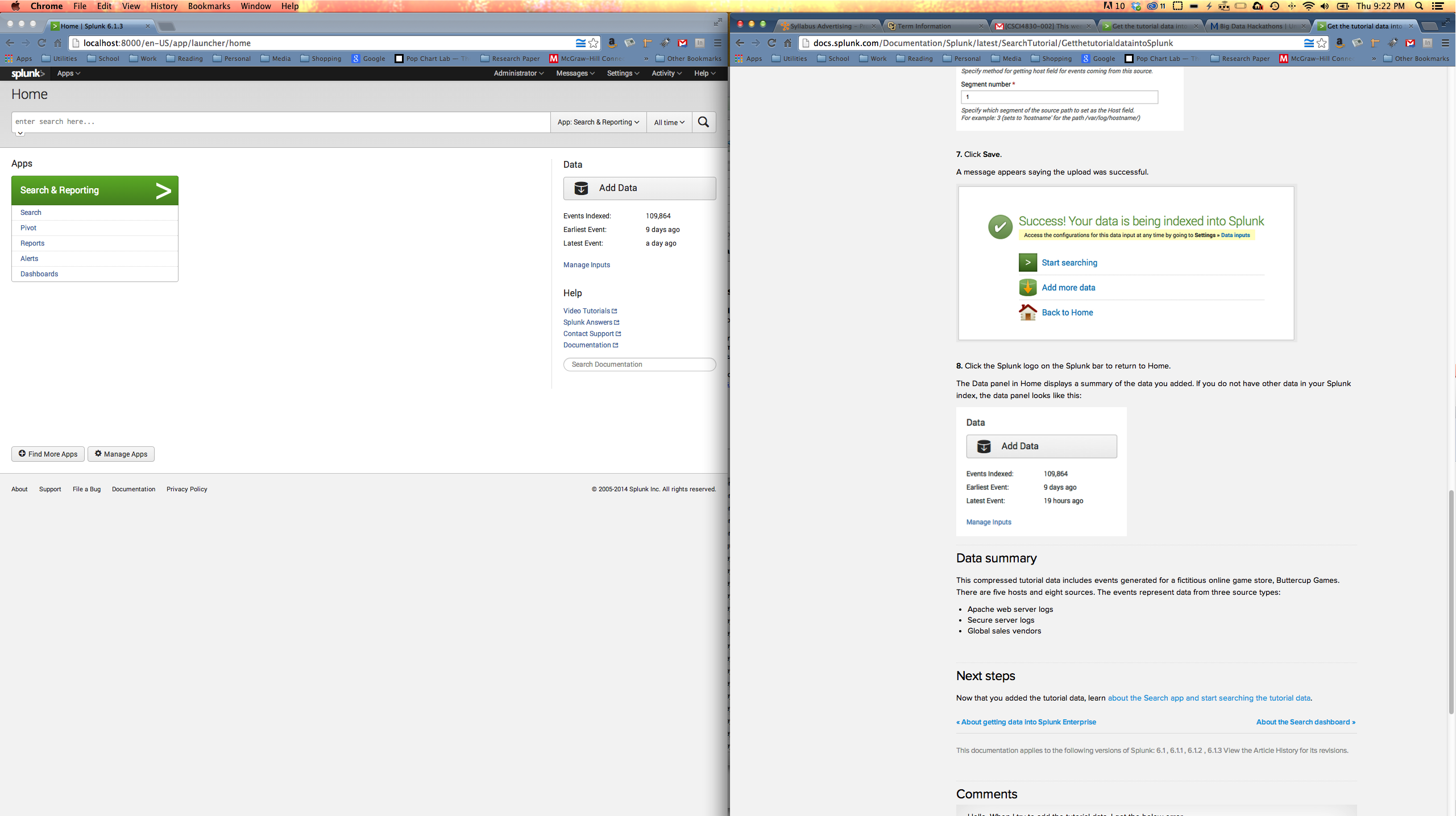The width and height of the screenshot is (1456, 816).
Task: Click home icon in right Chrome toolbar
Action: [787, 43]
